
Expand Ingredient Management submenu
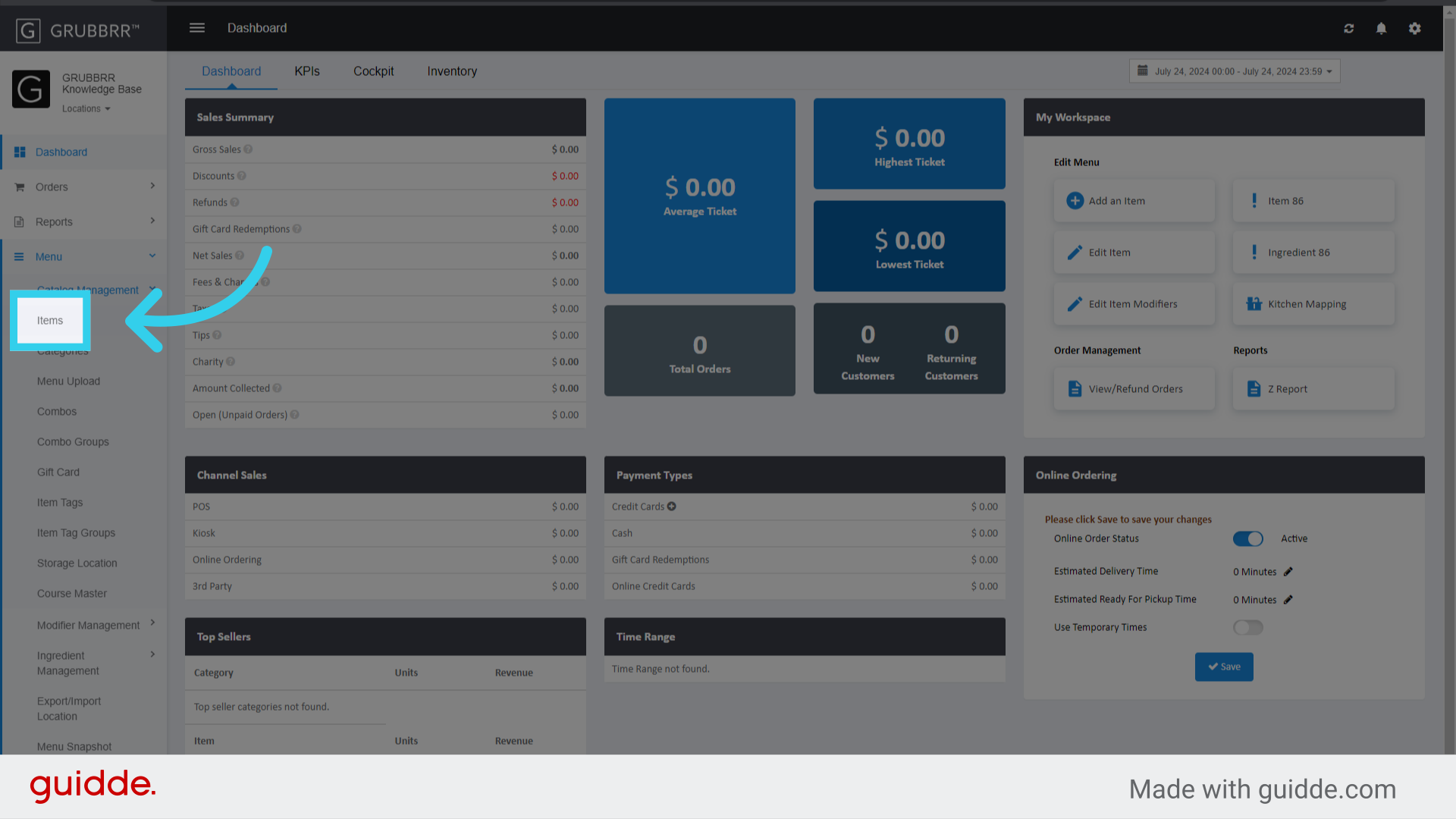tap(152, 654)
